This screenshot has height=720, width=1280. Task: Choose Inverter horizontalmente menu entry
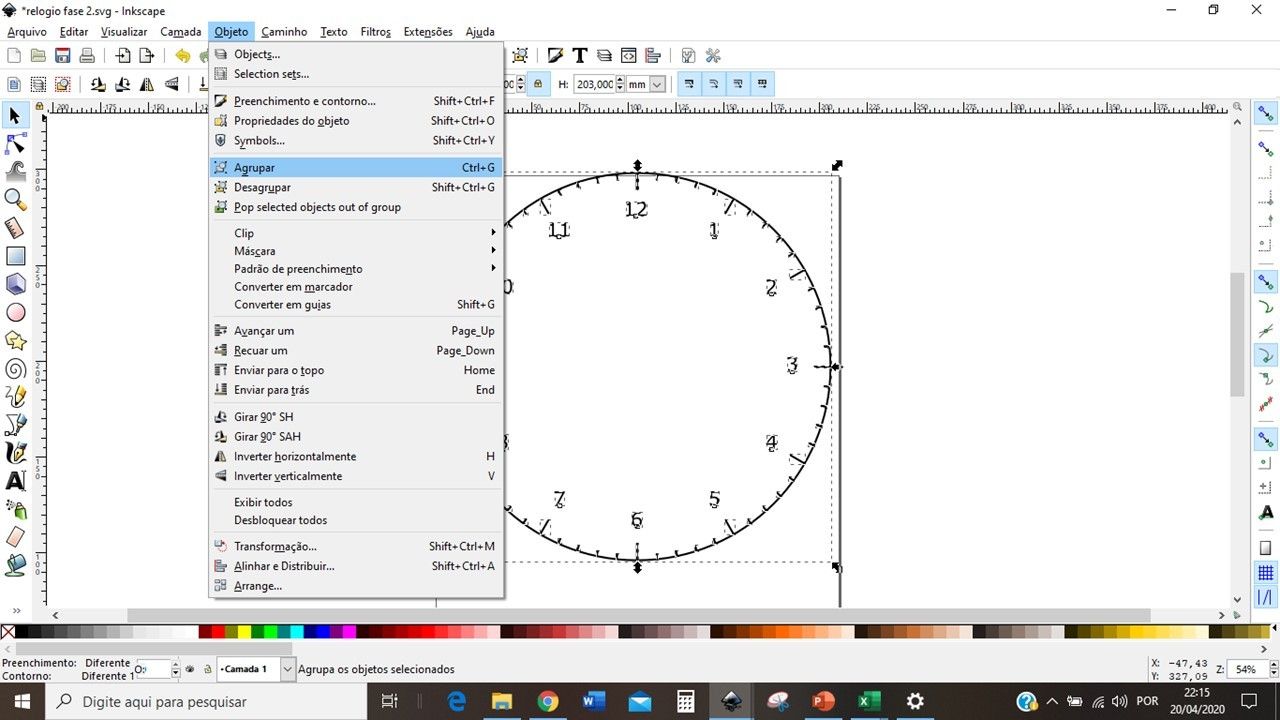pos(356,456)
